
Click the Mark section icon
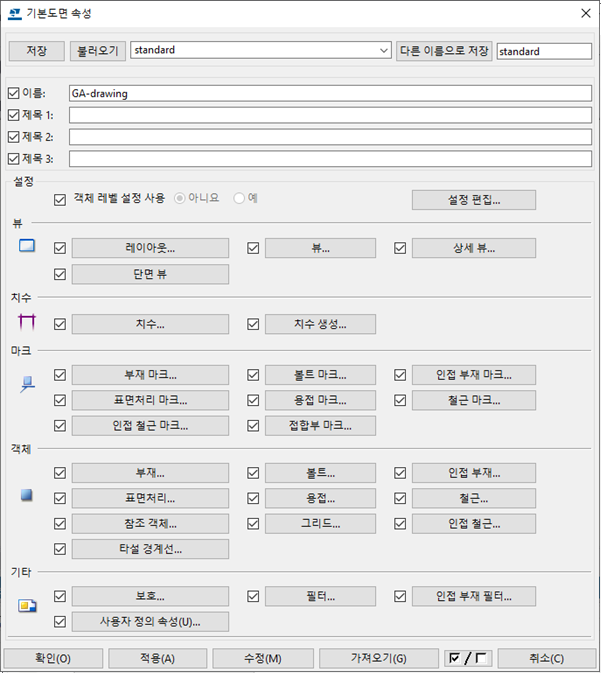[x=27, y=382]
